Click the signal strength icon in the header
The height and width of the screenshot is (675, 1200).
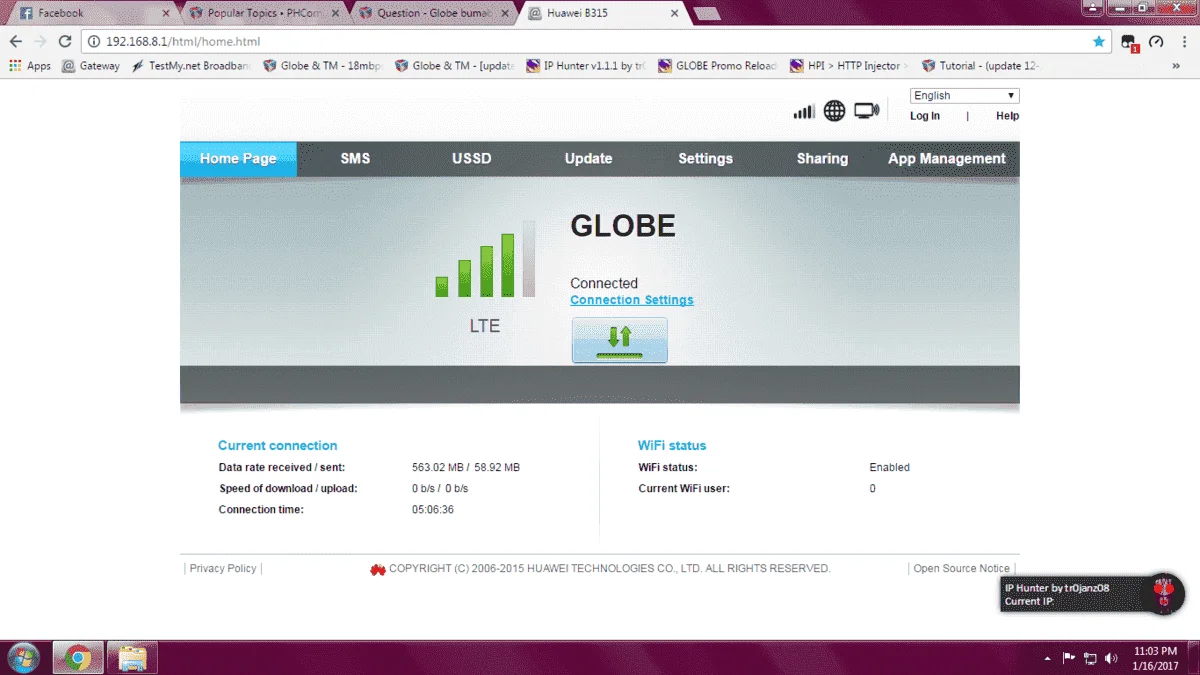[804, 111]
